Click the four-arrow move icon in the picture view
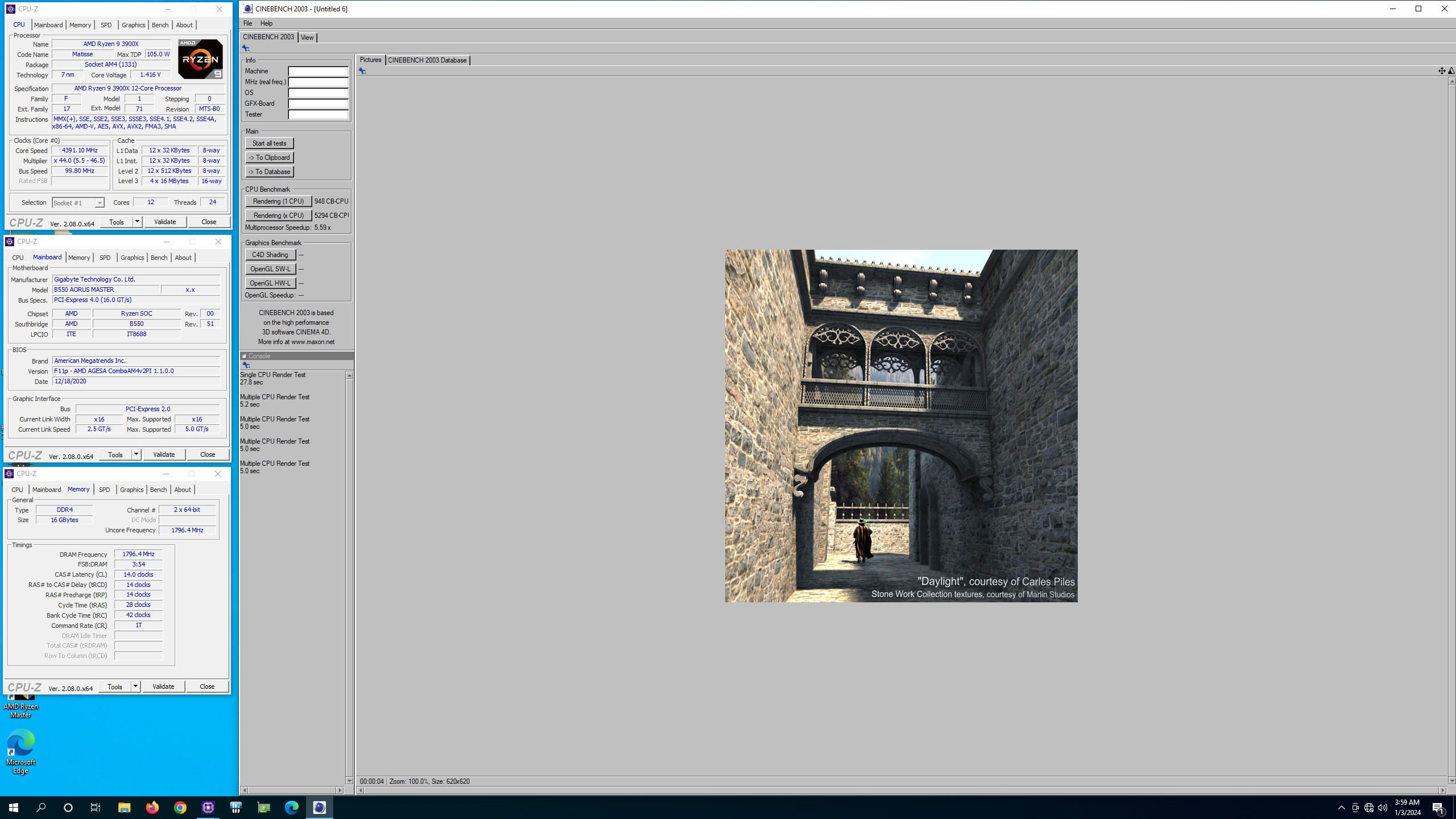The image size is (1456, 819). pos(1442,71)
